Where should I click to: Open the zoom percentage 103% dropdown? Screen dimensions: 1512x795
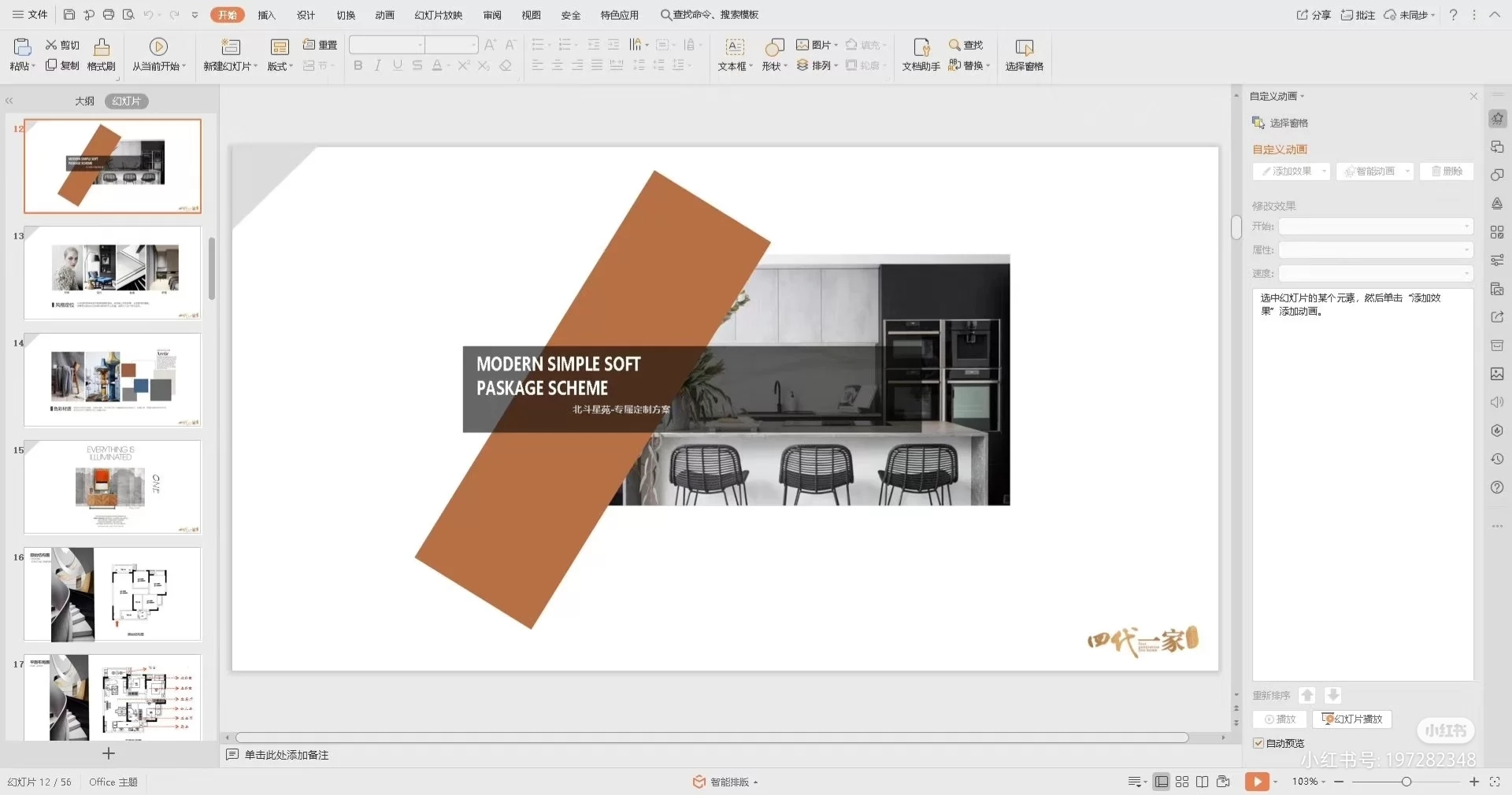pos(1308,782)
